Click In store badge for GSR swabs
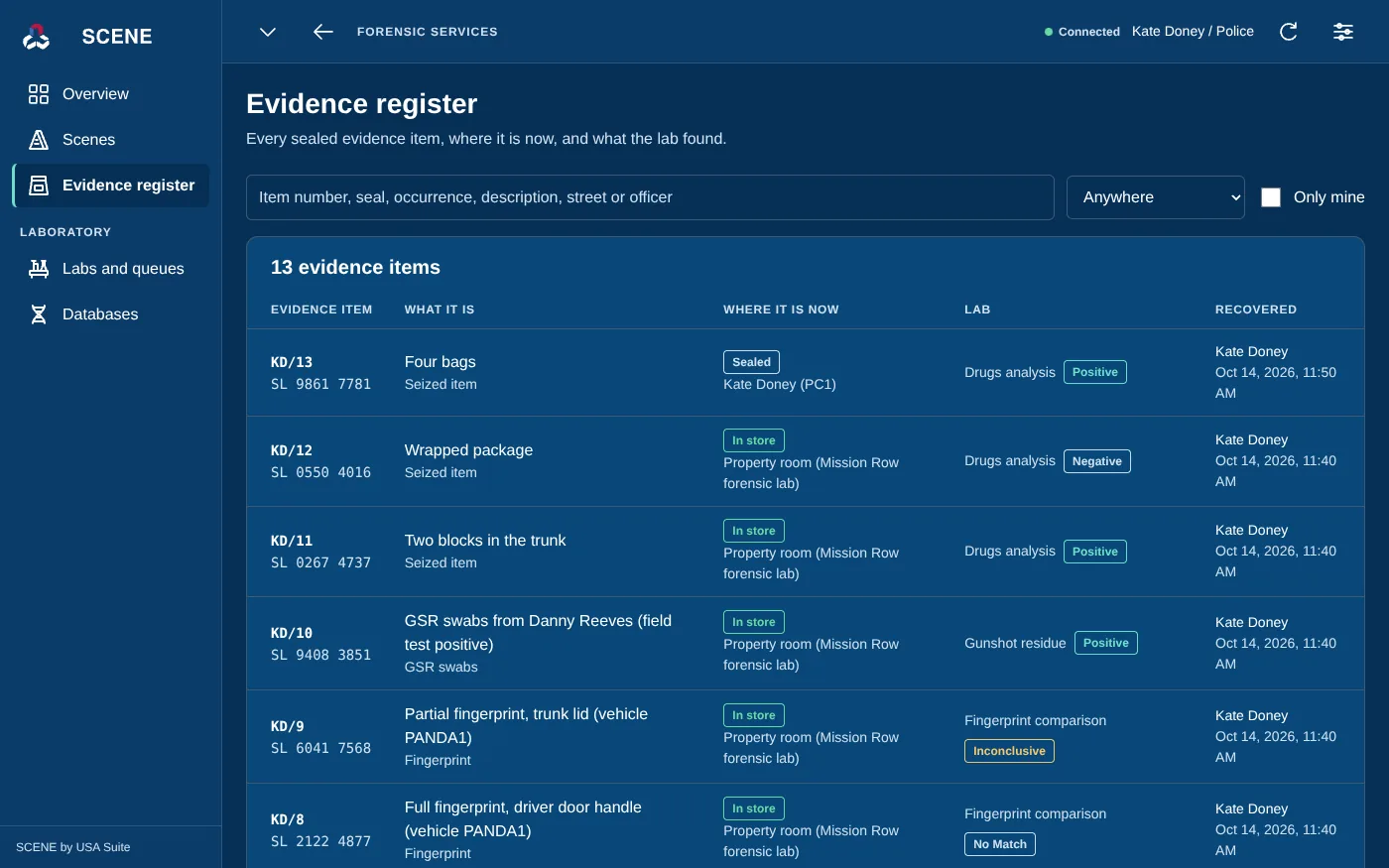 (x=754, y=622)
